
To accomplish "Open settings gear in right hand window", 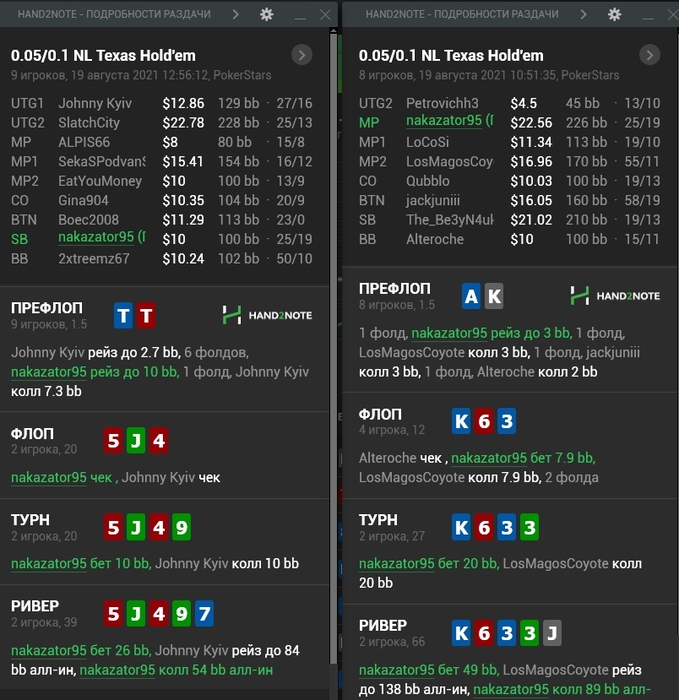I will click(x=615, y=14).
